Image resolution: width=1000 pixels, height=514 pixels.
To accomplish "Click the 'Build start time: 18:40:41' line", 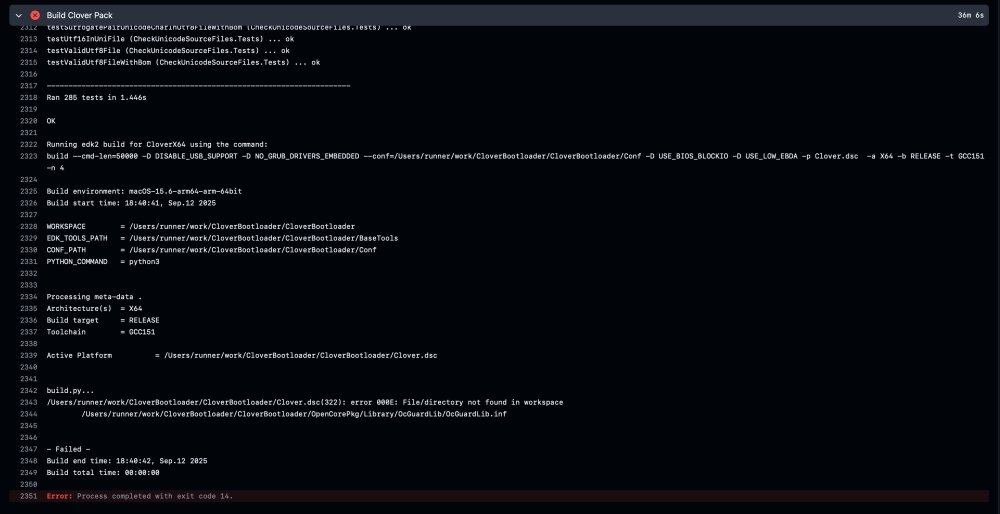I will coord(131,203).
